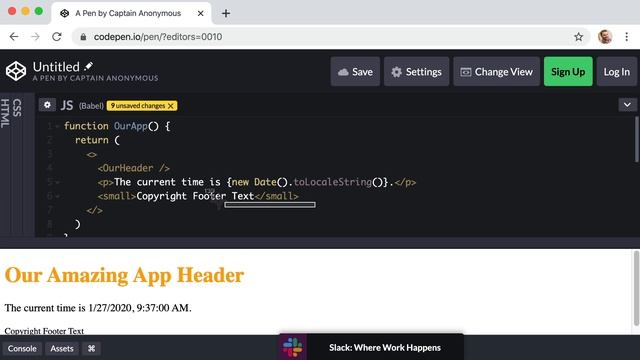Switch to the HTML editor tab
The height and width of the screenshot is (360, 640).
(5, 113)
